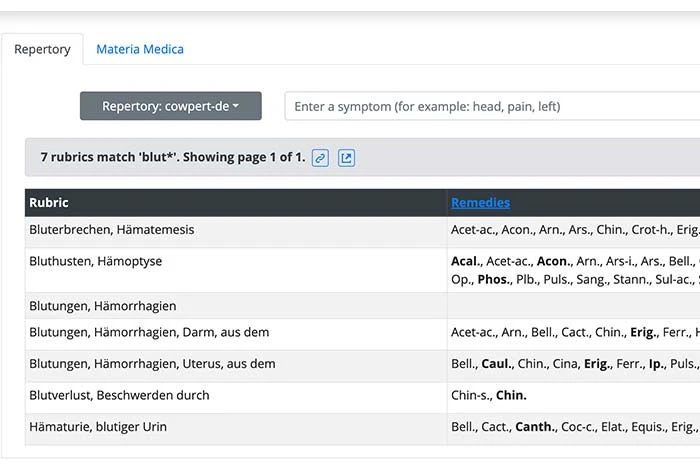Select the Bluterbrechen, Hämatemesis rubric

coord(112,230)
